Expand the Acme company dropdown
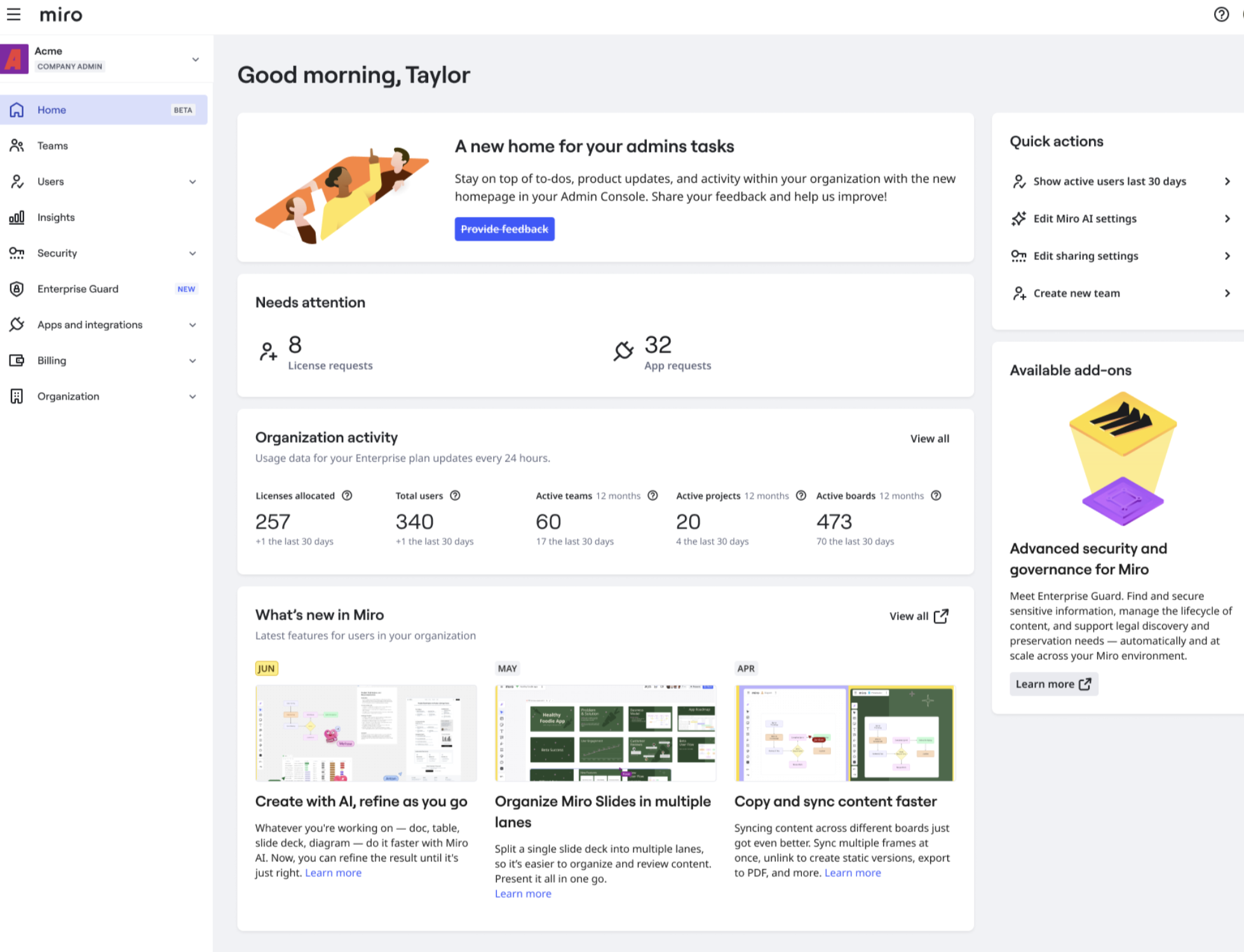 (x=195, y=59)
